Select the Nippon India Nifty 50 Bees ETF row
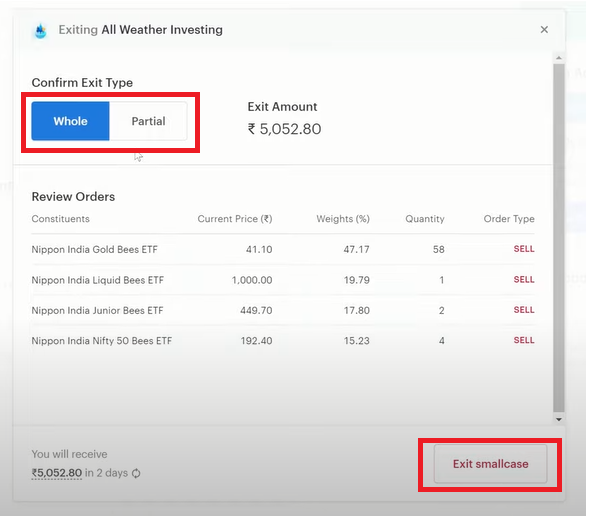Screen dimensions: 600x523 coord(283,341)
